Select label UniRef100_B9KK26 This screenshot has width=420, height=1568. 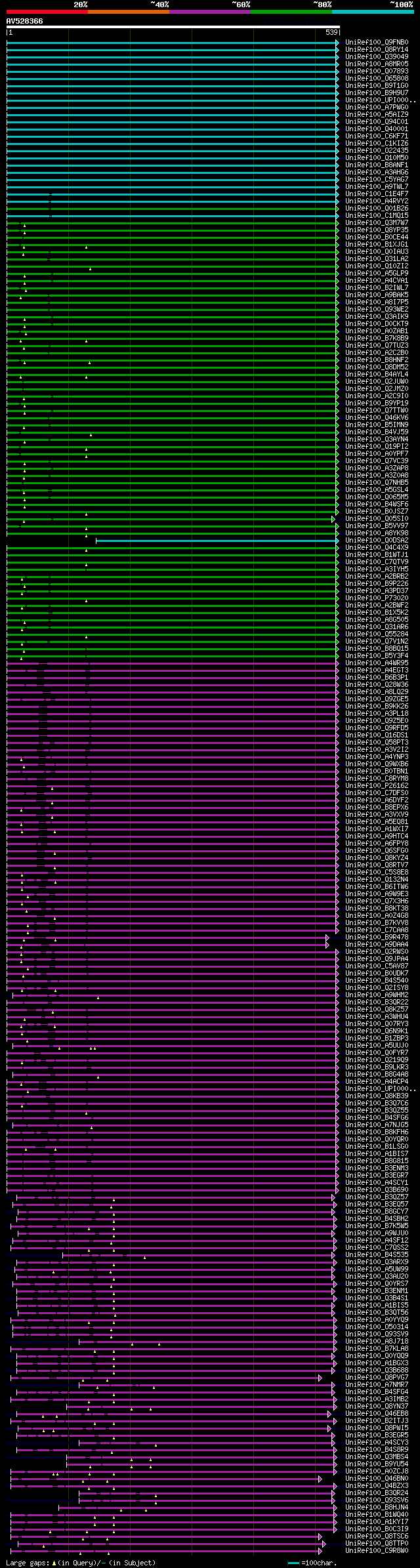tap(377, 707)
